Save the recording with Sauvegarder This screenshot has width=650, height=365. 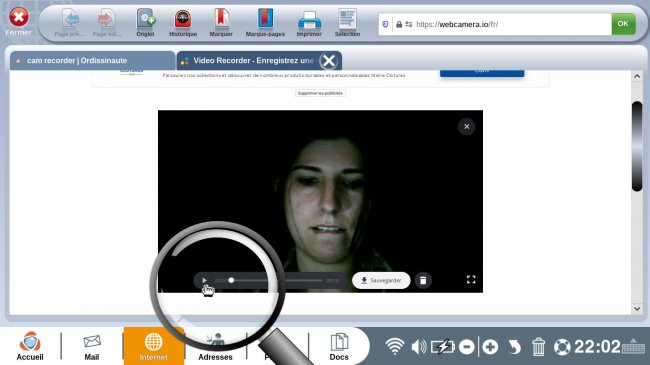pos(381,280)
